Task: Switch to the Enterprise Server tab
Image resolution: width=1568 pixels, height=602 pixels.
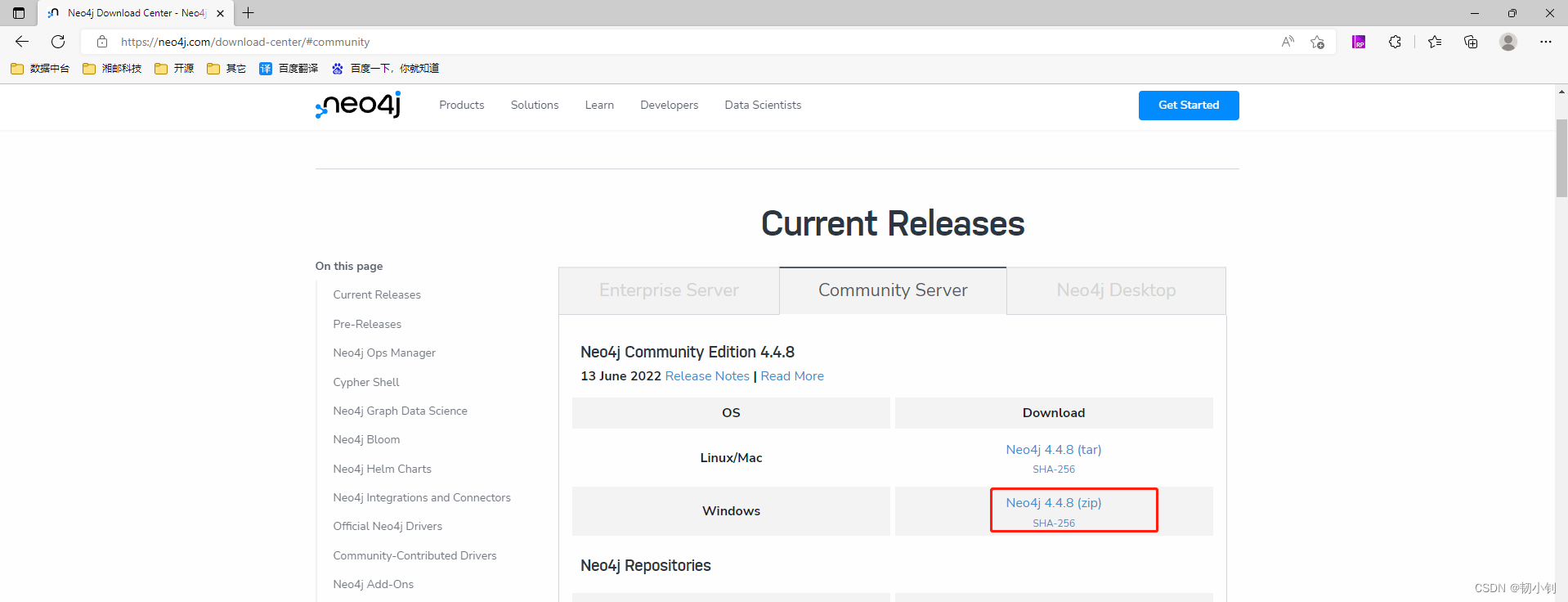Action: [669, 290]
